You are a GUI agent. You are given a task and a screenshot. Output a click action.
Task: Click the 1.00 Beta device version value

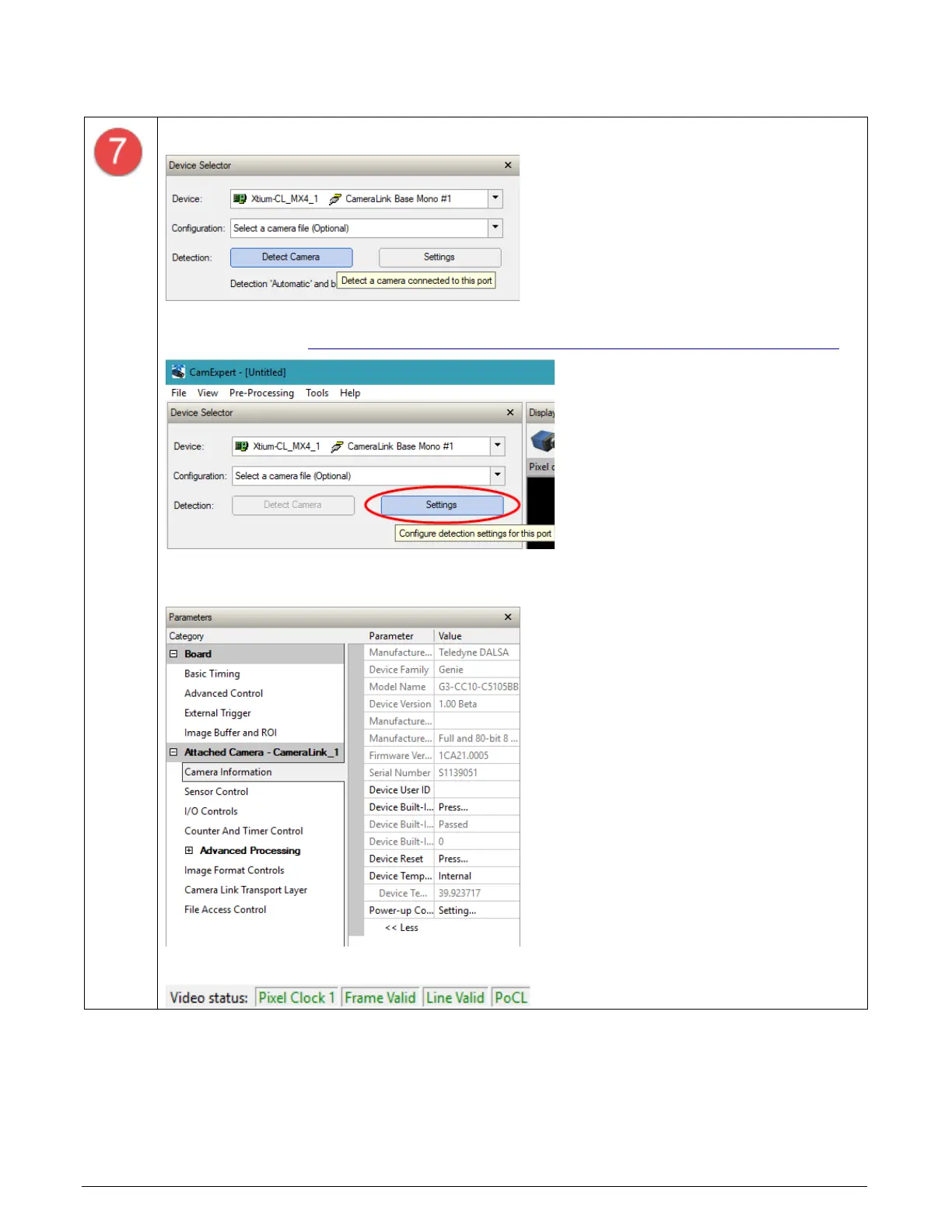click(x=477, y=703)
